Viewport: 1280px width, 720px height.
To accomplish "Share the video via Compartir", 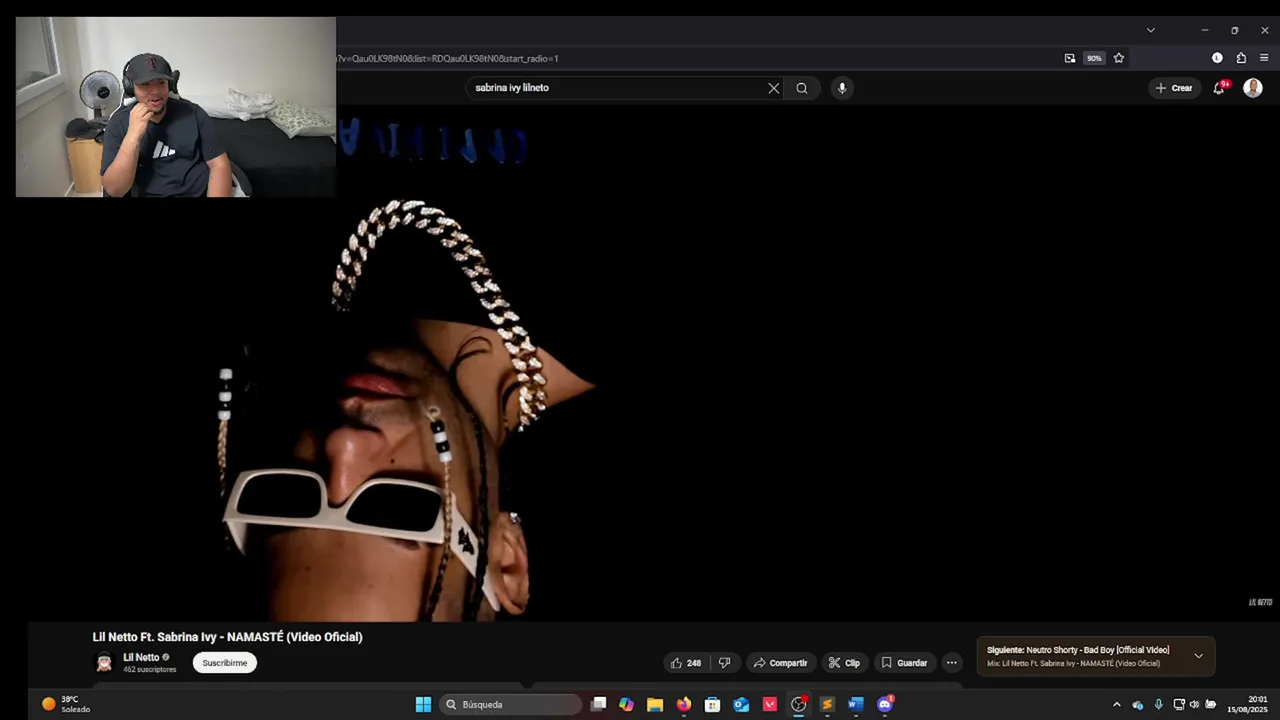I will pyautogui.click(x=780, y=663).
